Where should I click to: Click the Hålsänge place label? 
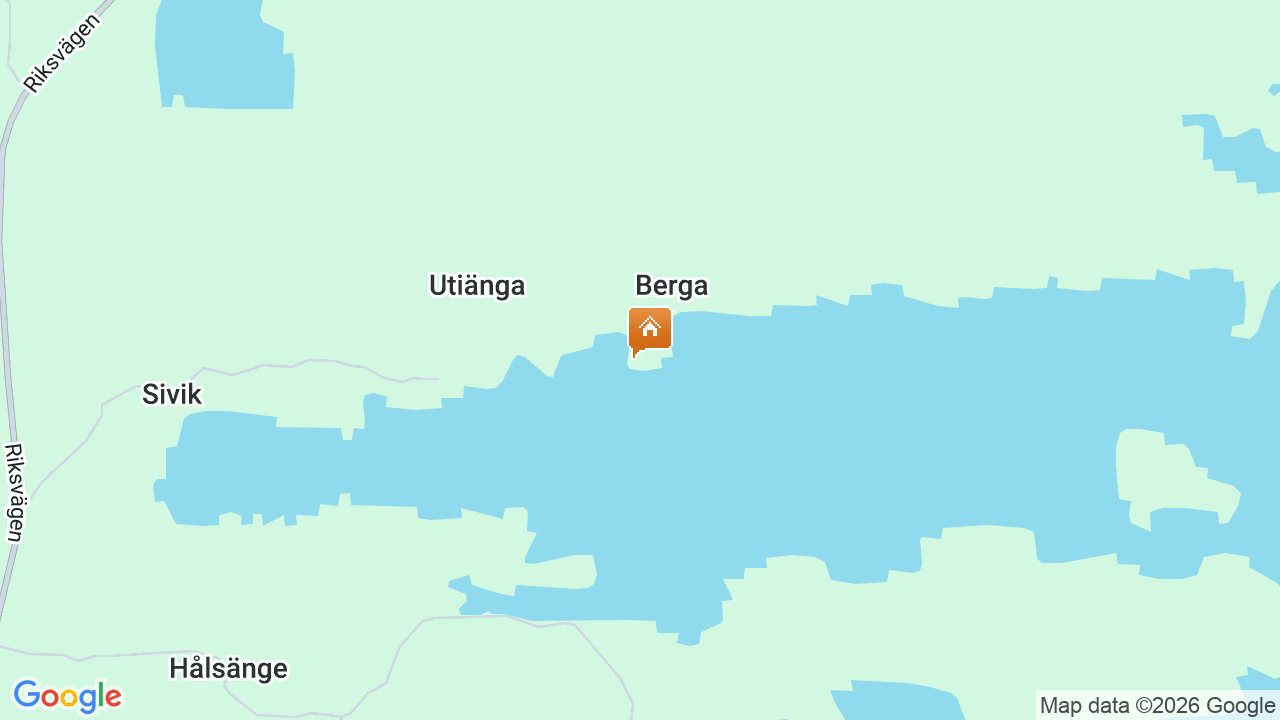pyautogui.click(x=228, y=668)
